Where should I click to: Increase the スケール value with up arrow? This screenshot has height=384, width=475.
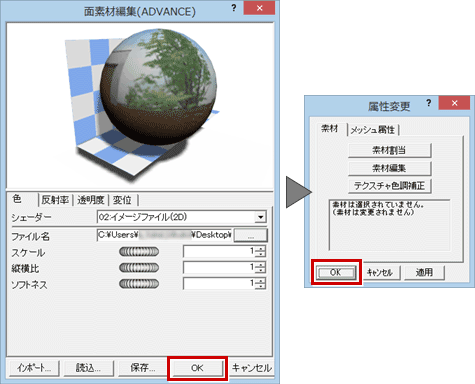coord(261,249)
